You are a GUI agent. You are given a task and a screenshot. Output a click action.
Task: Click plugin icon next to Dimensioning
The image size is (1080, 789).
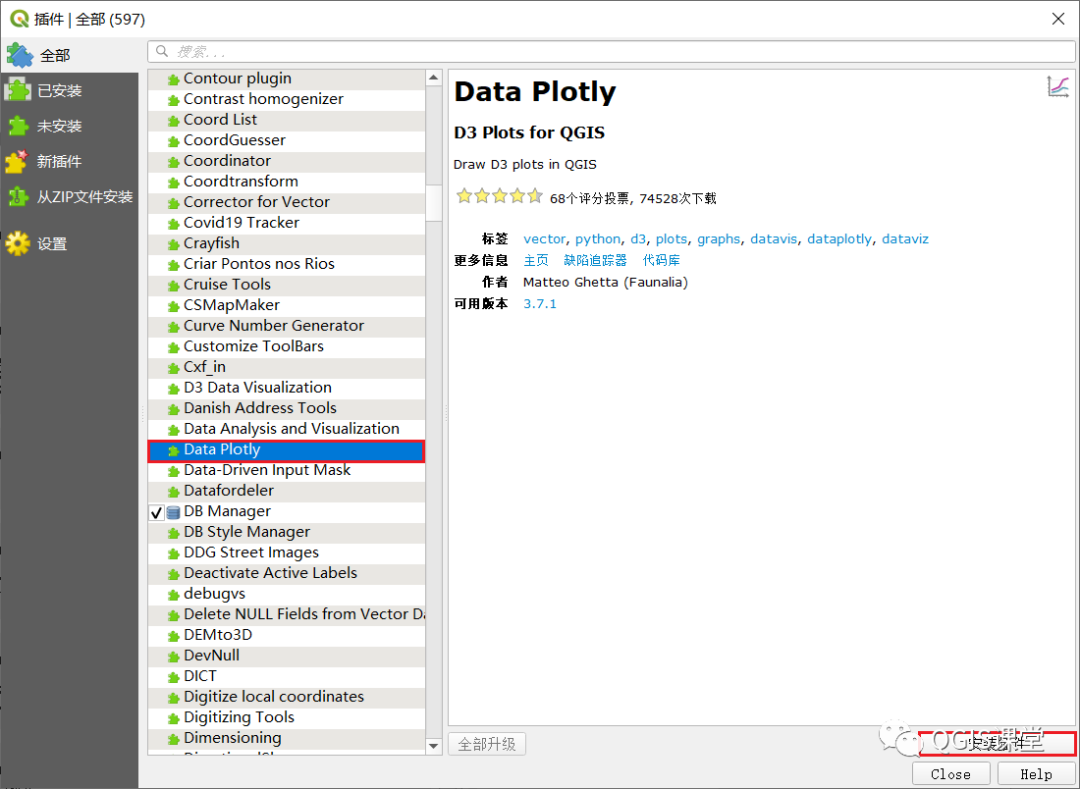(174, 739)
